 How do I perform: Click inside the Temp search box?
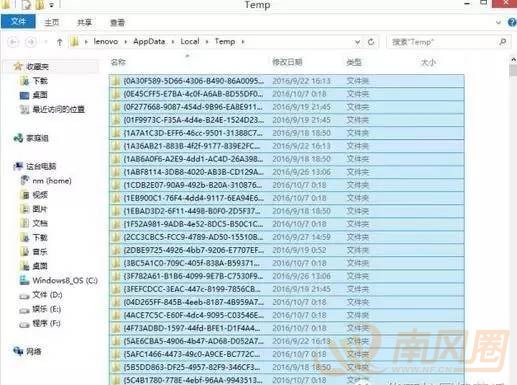point(442,42)
